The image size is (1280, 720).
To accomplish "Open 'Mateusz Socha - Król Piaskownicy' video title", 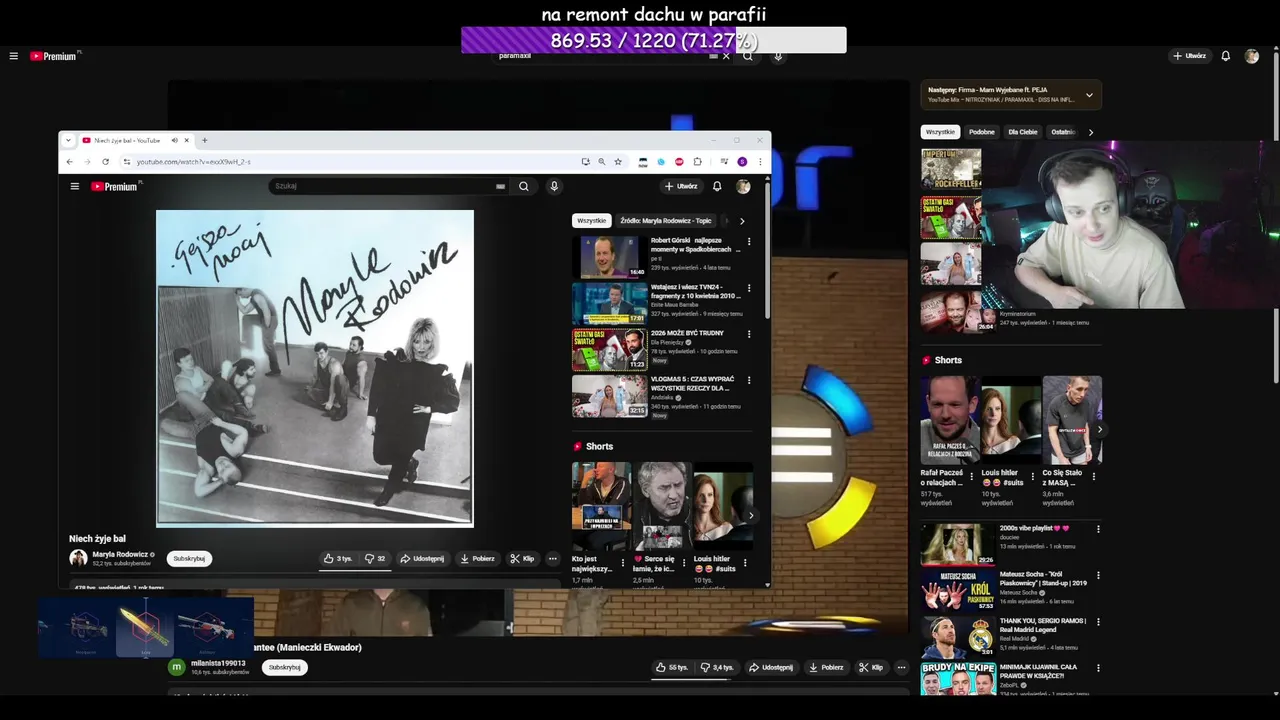I will click(x=1043, y=579).
